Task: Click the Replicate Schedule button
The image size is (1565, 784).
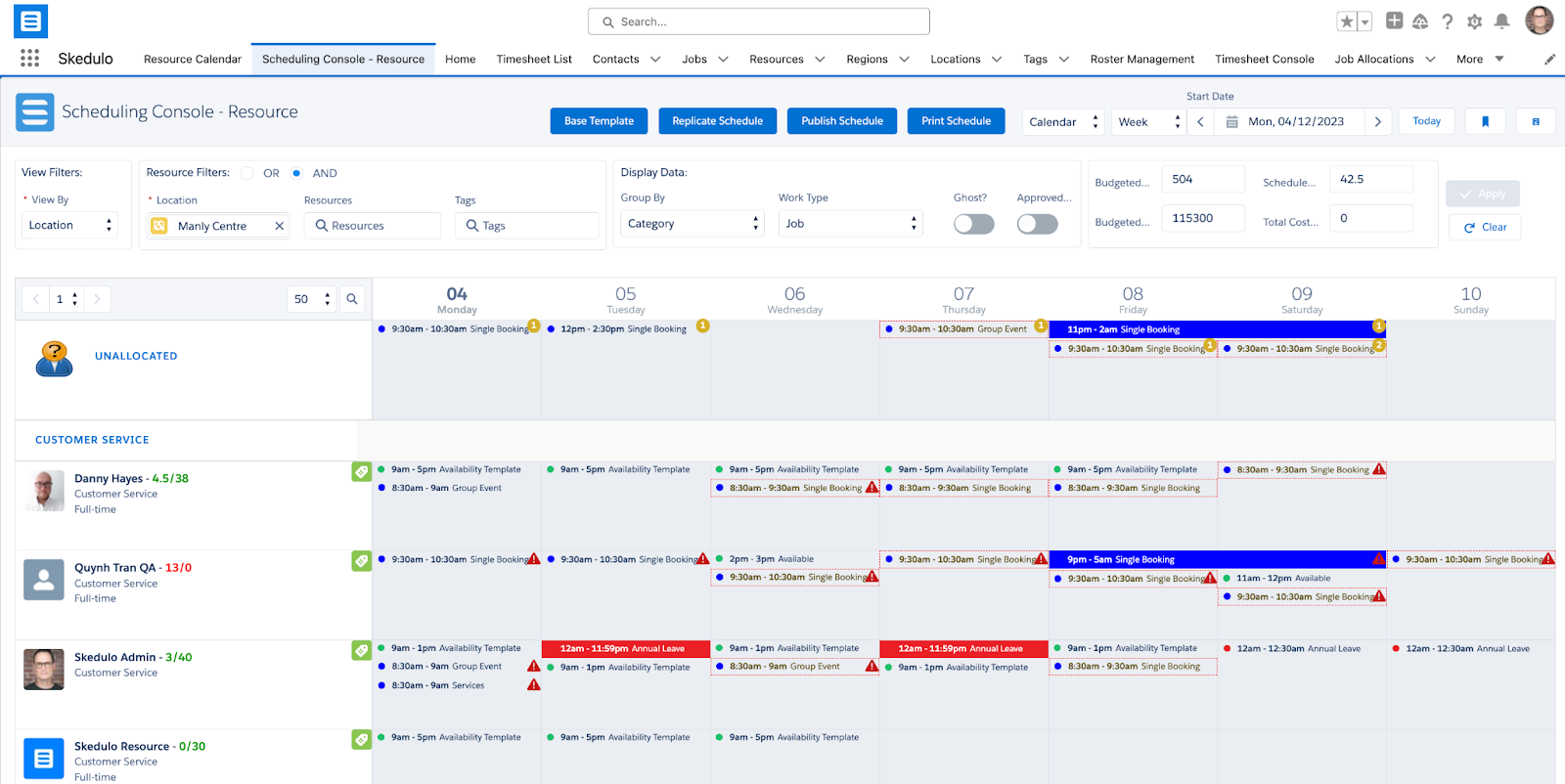Action: coord(718,121)
